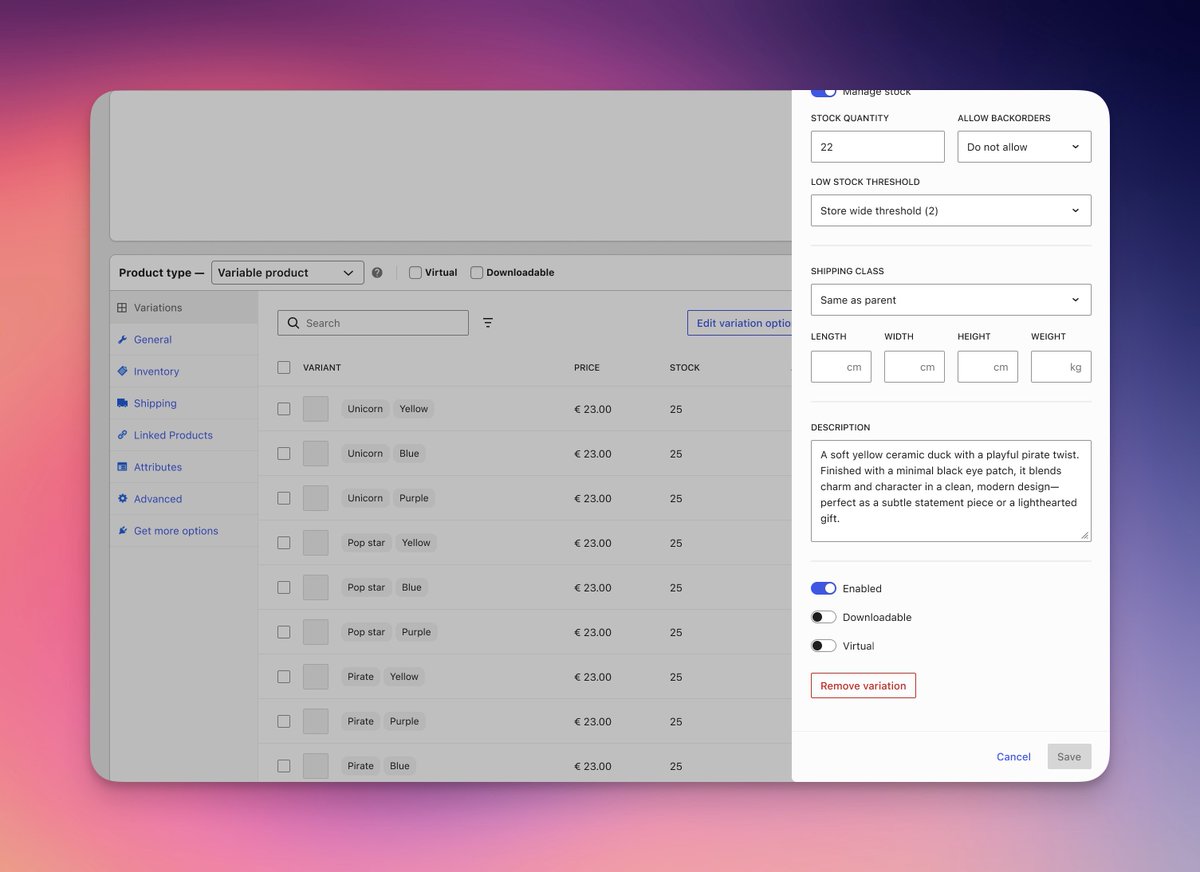Tick the Virtual checkbox next to Product type
Image resolution: width=1200 pixels, height=872 pixels.
415,272
